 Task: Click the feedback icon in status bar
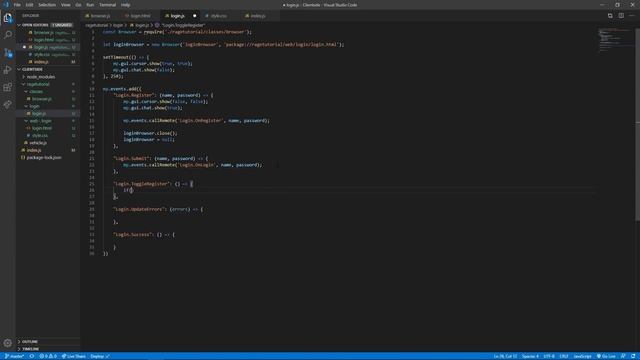(x=623, y=356)
